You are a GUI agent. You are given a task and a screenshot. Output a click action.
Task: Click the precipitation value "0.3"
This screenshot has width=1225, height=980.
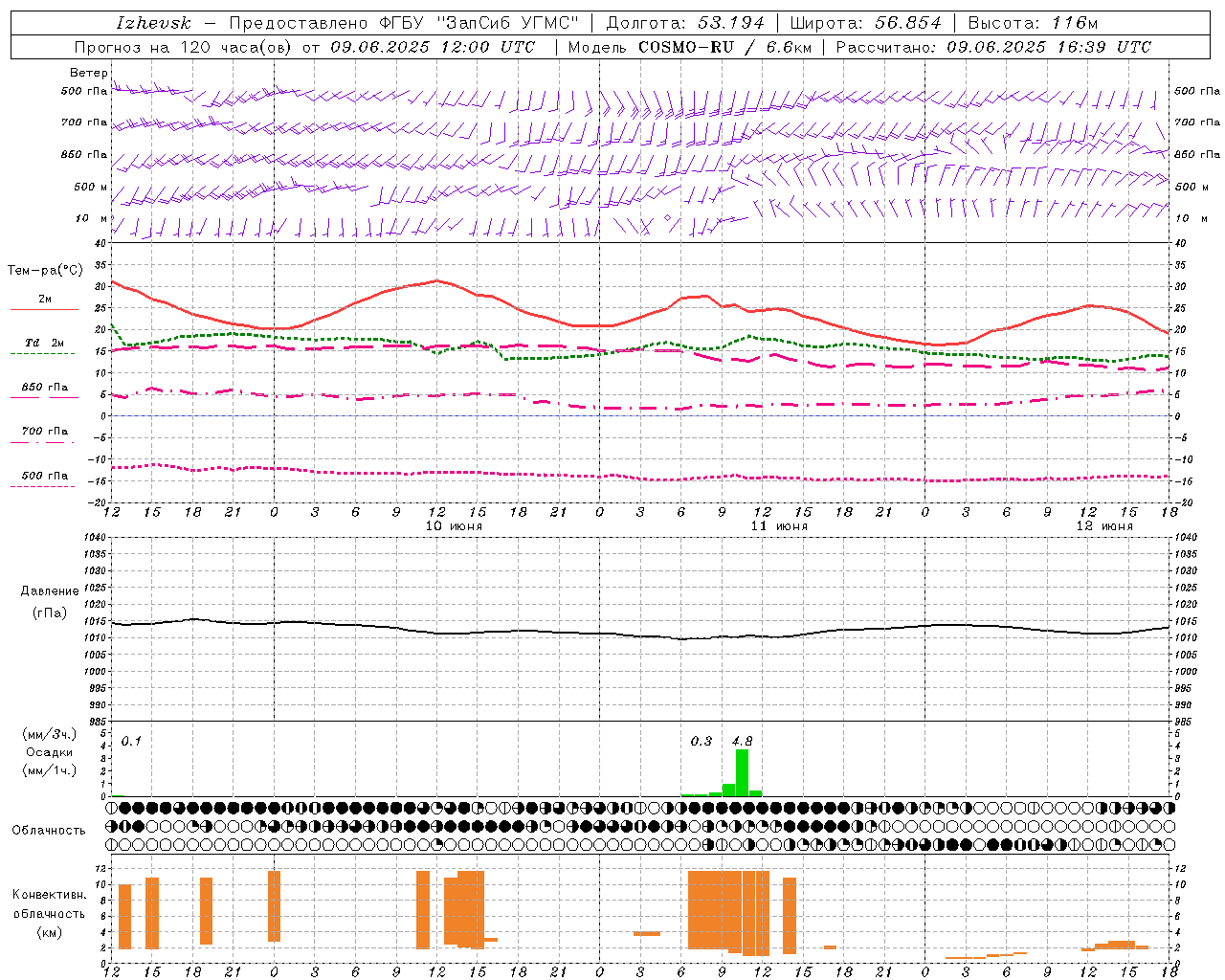pyautogui.click(x=702, y=741)
